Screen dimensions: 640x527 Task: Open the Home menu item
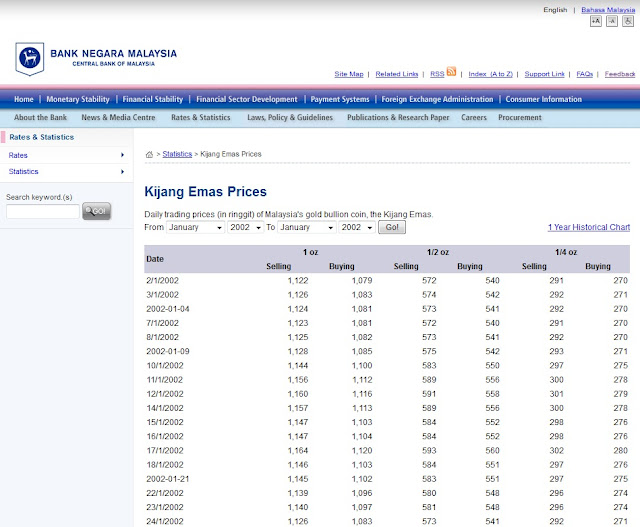pos(24,99)
